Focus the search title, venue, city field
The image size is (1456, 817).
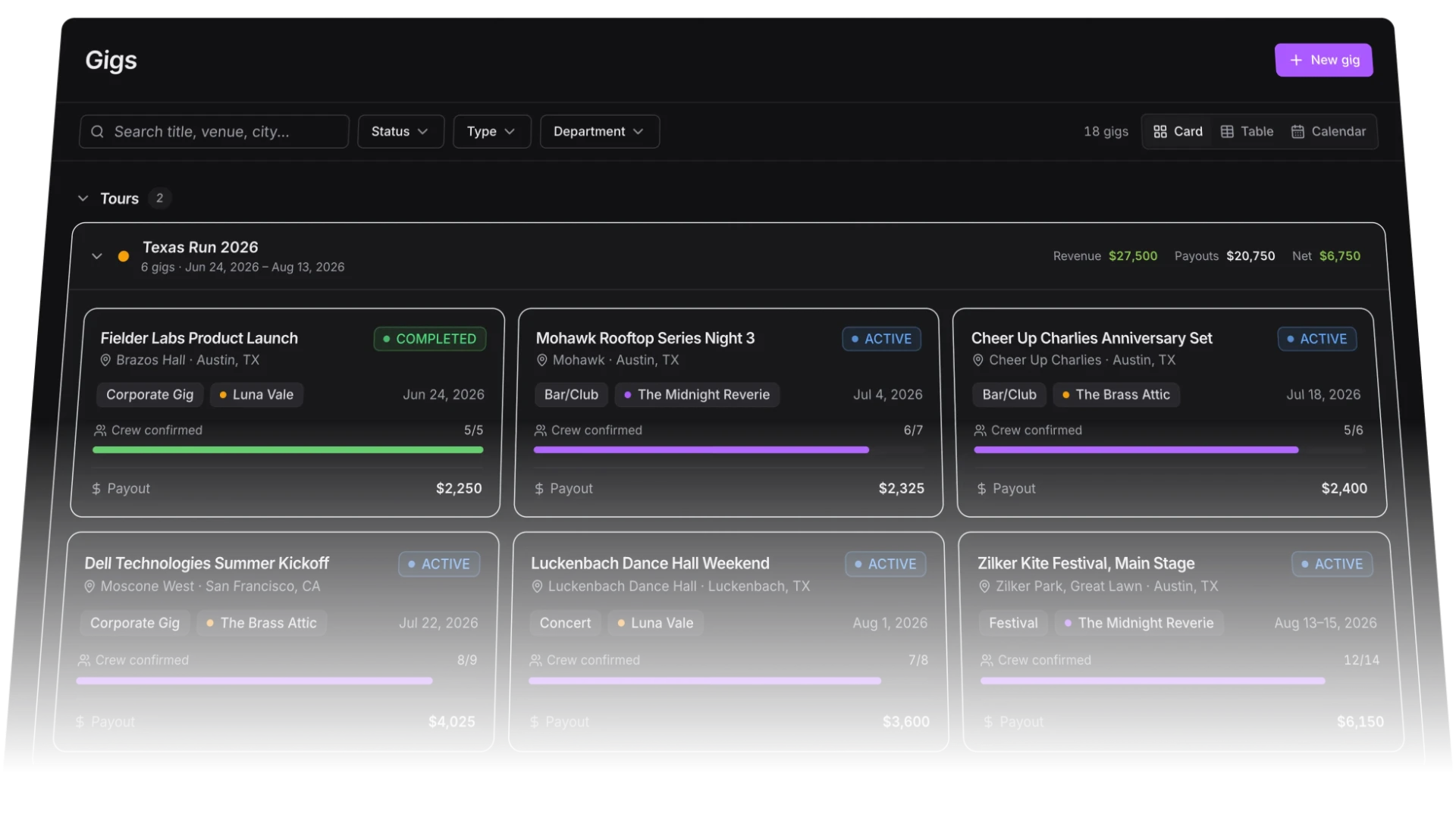pos(214,131)
